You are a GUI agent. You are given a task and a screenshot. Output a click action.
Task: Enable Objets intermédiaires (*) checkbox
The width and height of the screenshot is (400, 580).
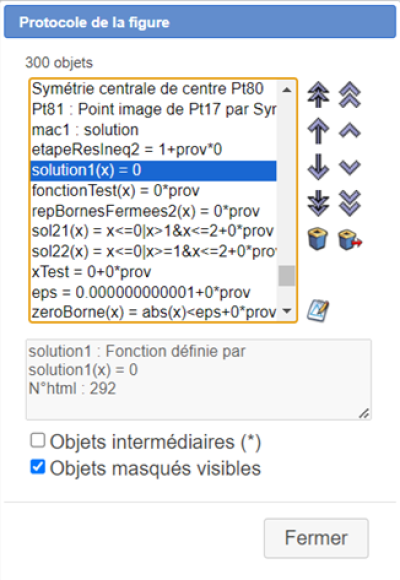click(x=38, y=441)
